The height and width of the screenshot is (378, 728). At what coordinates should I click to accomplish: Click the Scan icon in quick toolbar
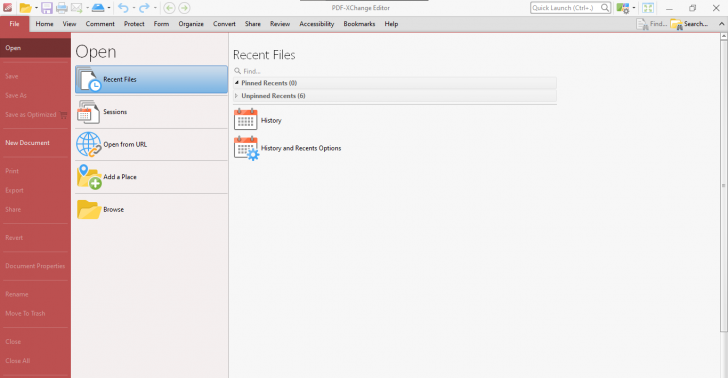pyautogui.click(x=98, y=8)
